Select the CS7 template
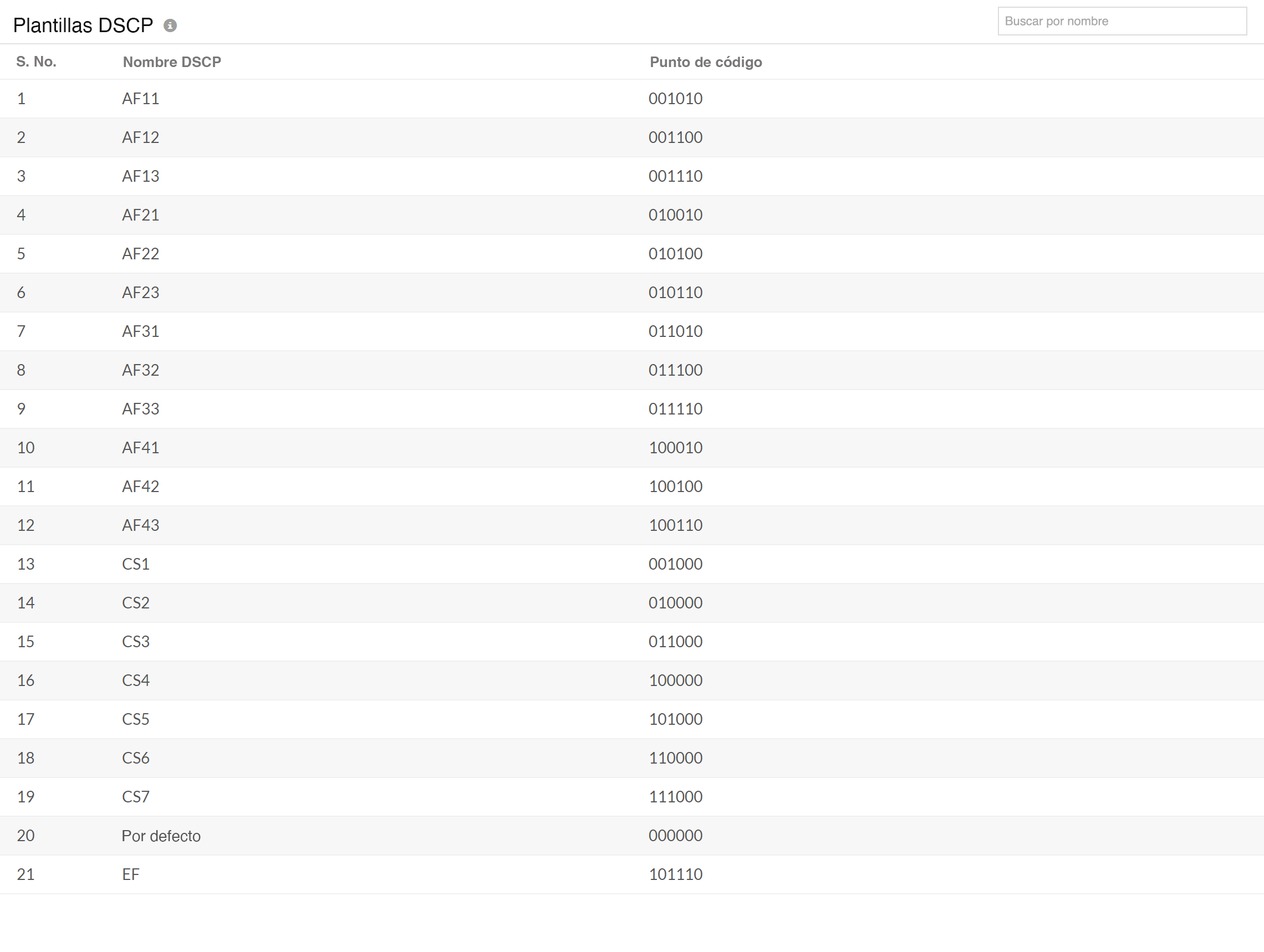This screenshot has width=1264, height=952. pyautogui.click(x=135, y=797)
